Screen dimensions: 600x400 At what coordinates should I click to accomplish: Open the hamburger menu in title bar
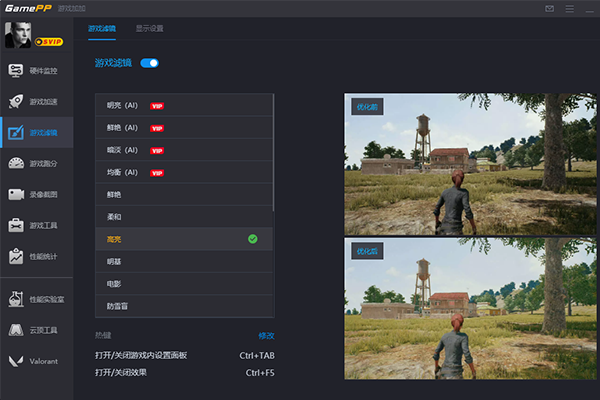coord(569,8)
